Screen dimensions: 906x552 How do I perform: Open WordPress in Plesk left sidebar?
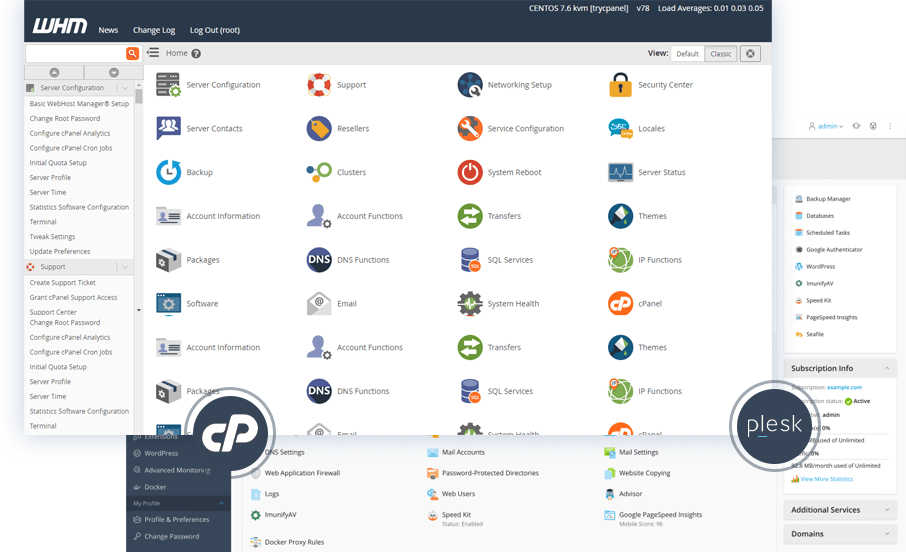(x=161, y=453)
